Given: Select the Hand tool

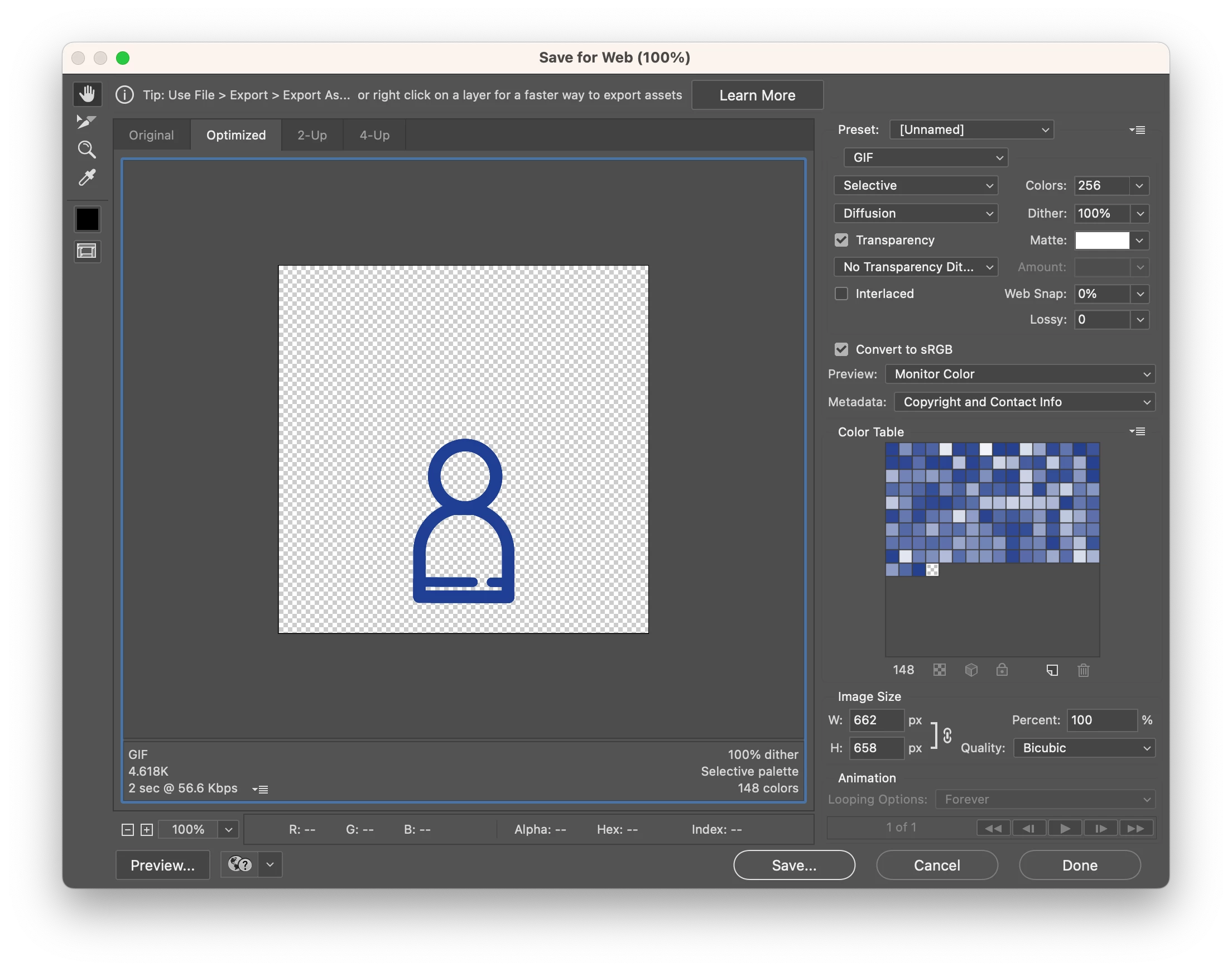Looking at the screenshot, I should 87,94.
